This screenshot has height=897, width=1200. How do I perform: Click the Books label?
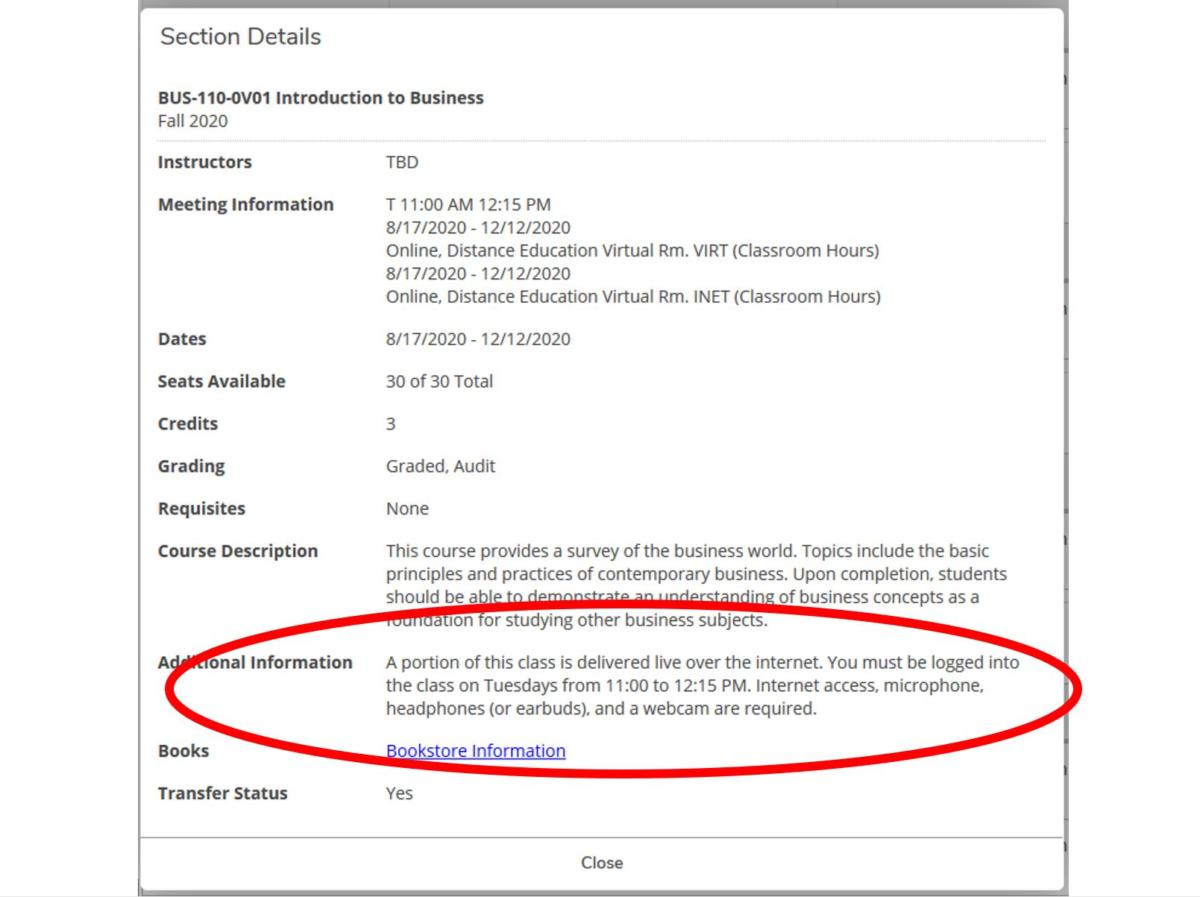click(183, 751)
